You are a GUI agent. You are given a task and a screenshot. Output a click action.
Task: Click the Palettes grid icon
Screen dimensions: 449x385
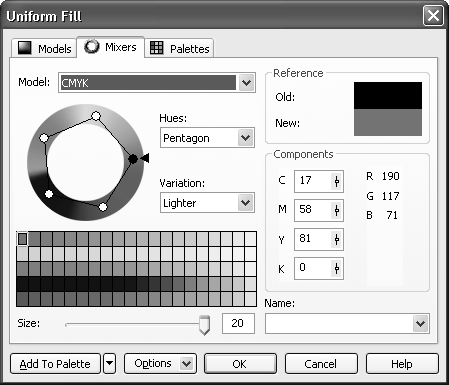pos(156,48)
